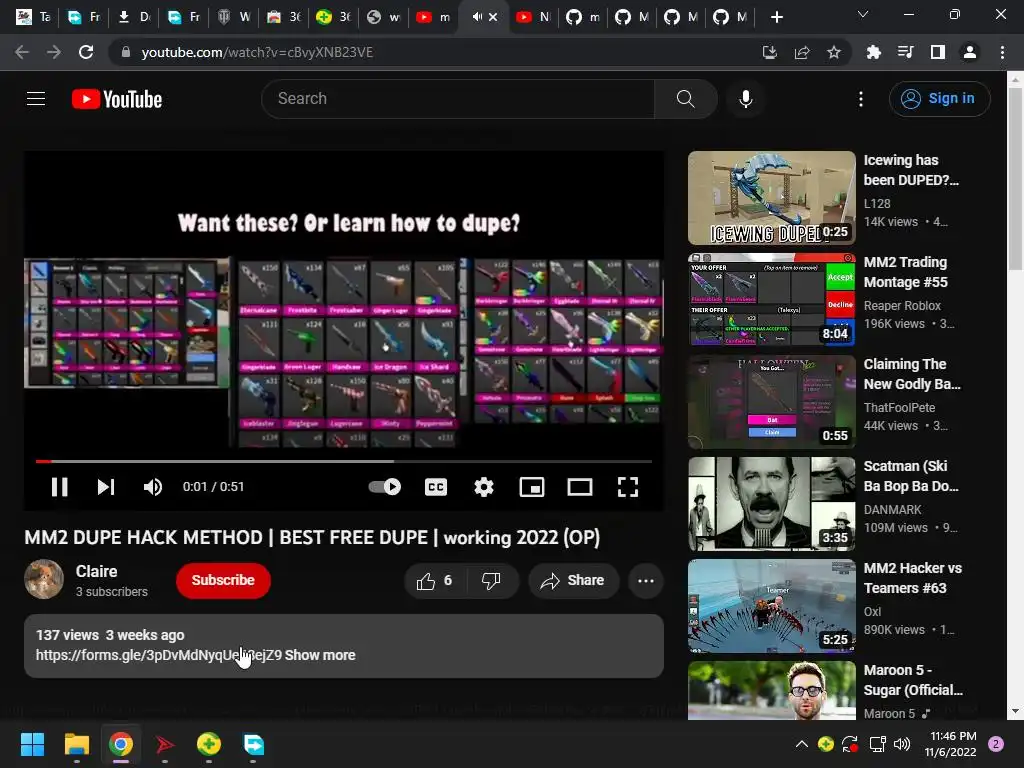Open Maroon 5 Sugar video thumbnail
Viewport: 1024px width, 768px height.
coord(771,690)
